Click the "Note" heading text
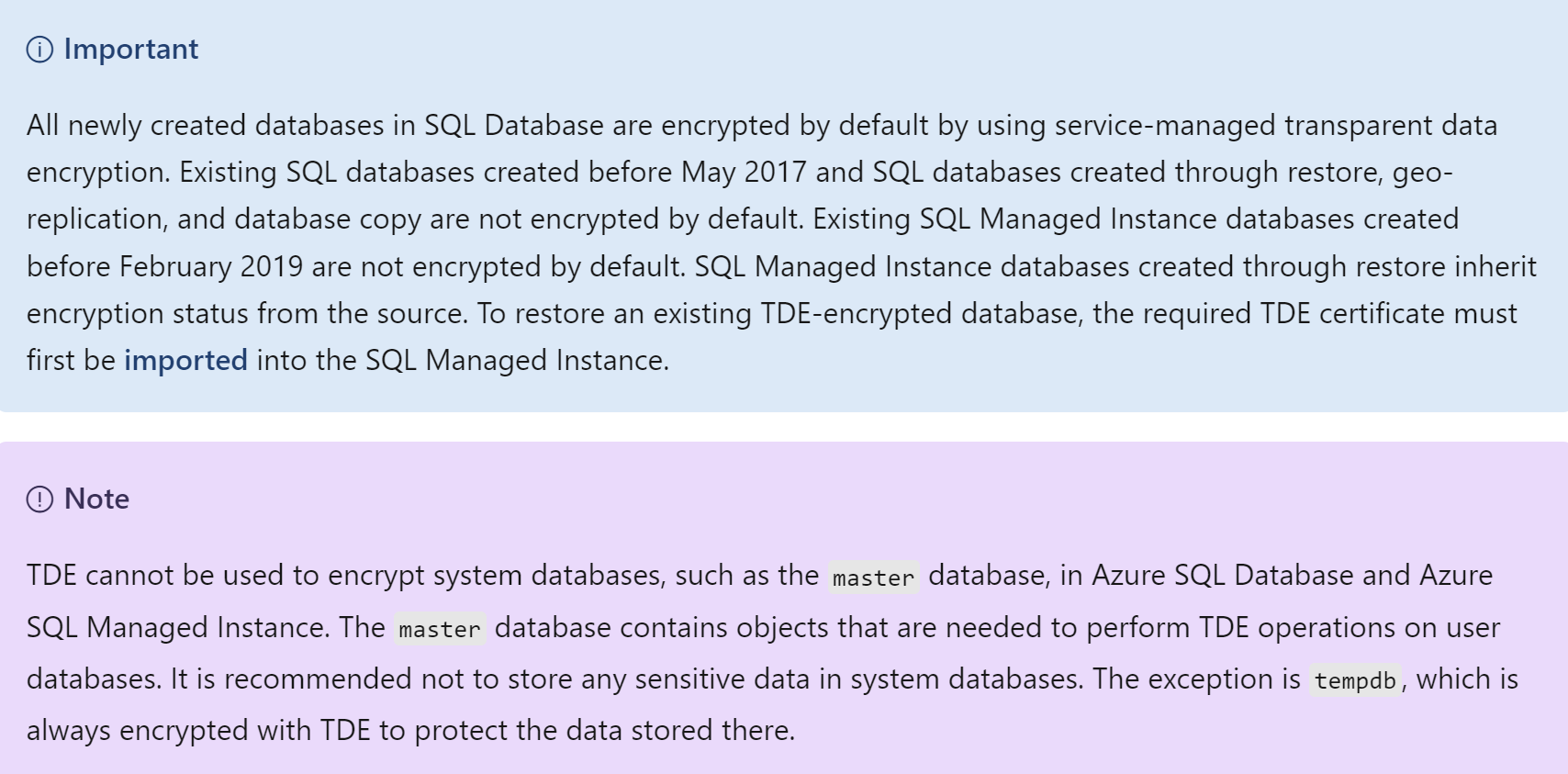Viewport: 1568px width, 774px height. pyautogui.click(x=96, y=499)
